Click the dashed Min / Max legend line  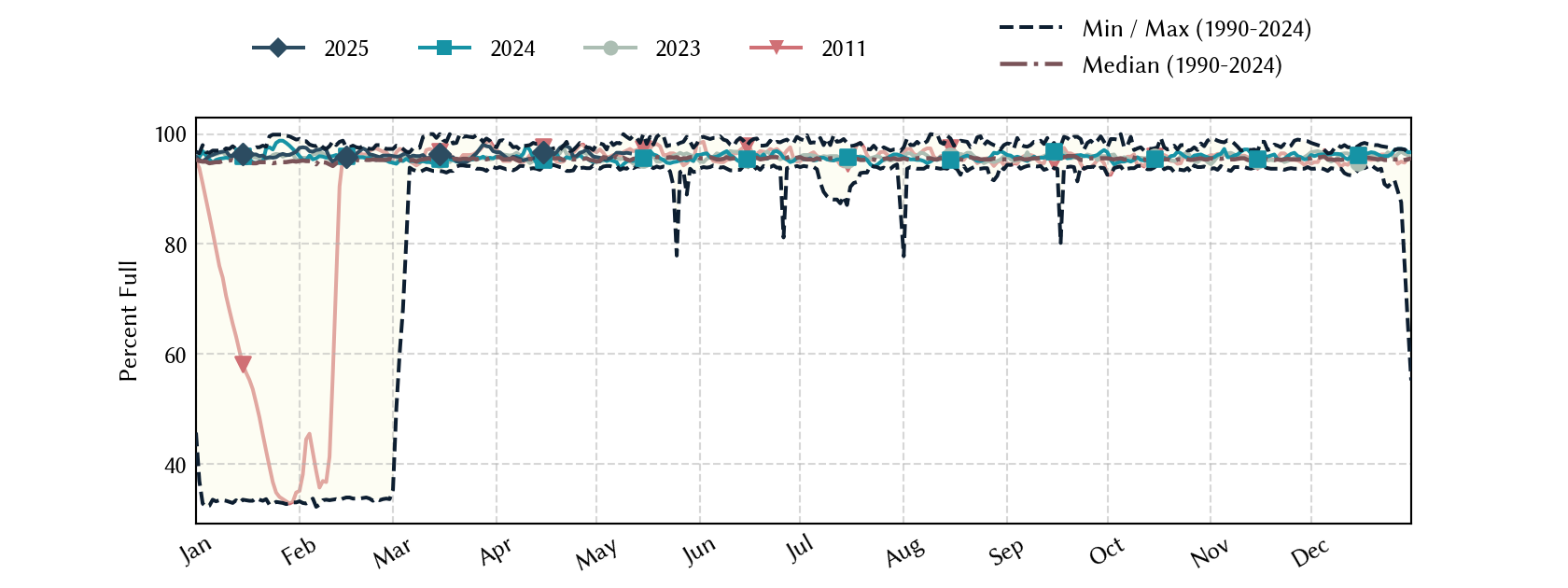1031,28
